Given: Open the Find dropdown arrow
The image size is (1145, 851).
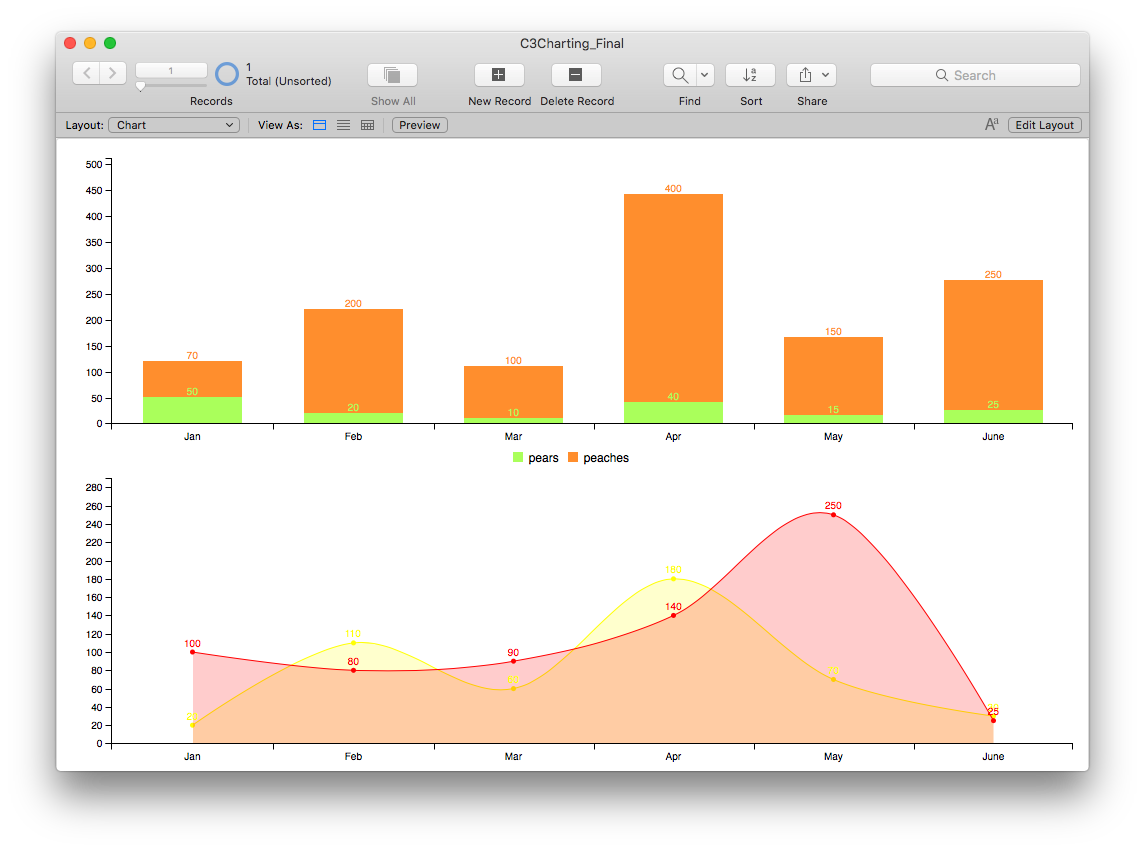Looking at the screenshot, I should (705, 75).
